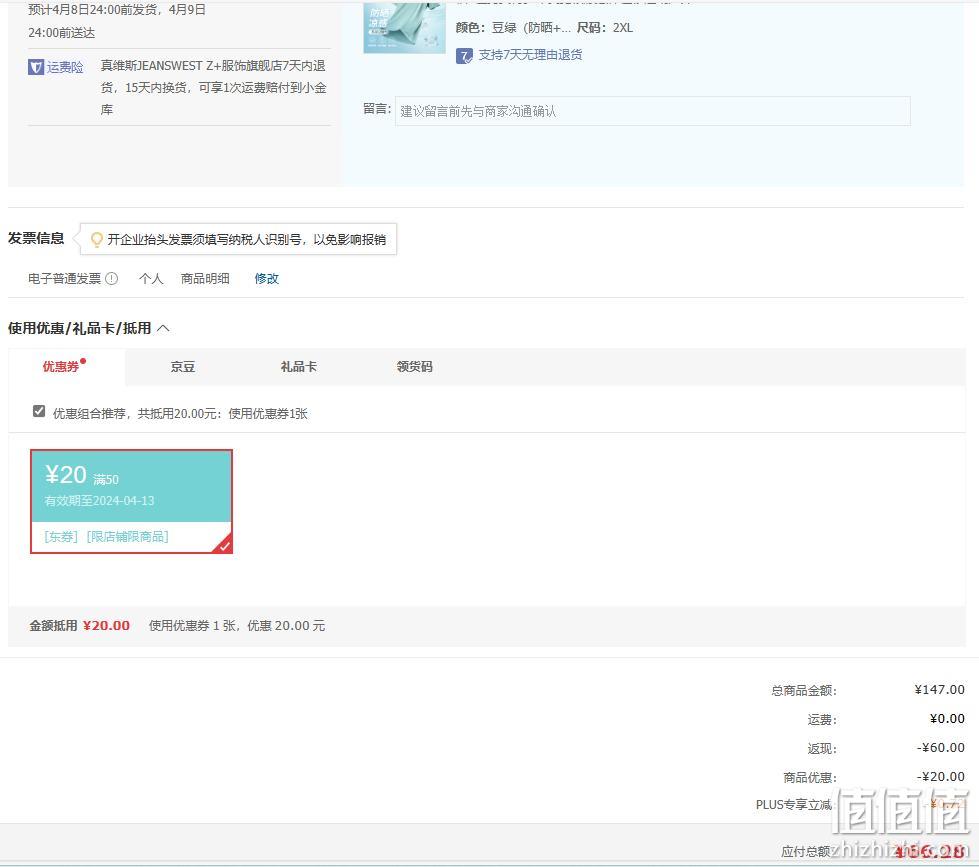Click the 运费险 shield icon
The height and width of the screenshot is (867, 979).
click(36, 67)
